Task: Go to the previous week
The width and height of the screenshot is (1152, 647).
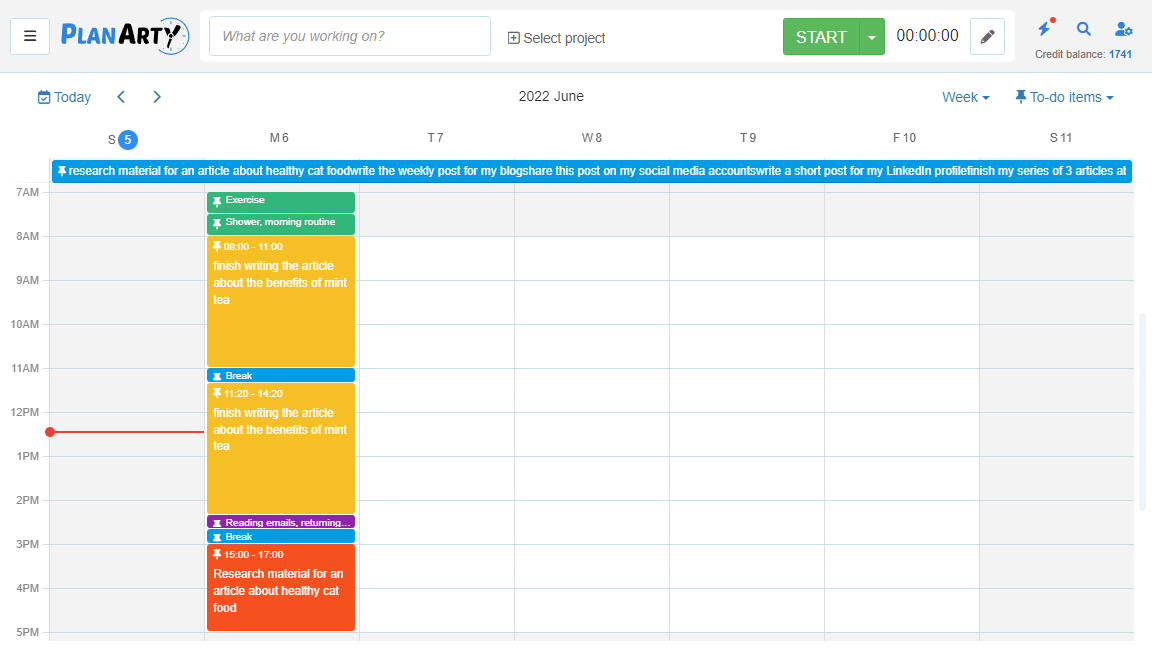Action: tap(121, 97)
